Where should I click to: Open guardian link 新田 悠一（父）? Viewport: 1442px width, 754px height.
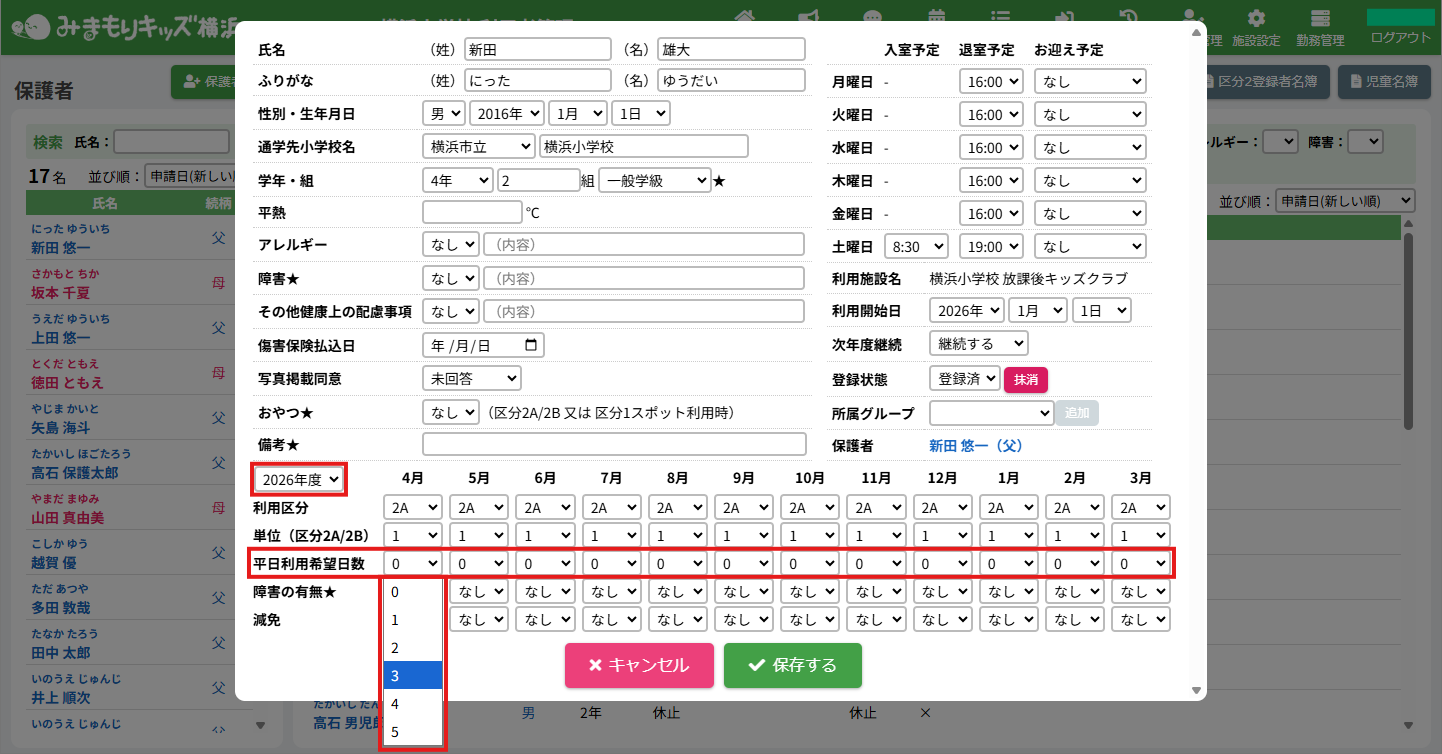(x=976, y=445)
